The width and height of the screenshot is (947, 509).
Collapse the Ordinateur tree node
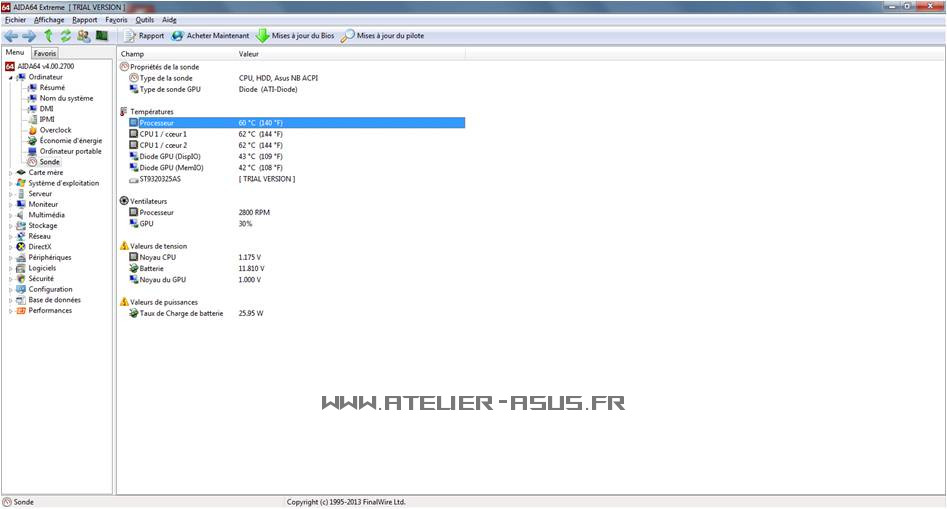11,77
